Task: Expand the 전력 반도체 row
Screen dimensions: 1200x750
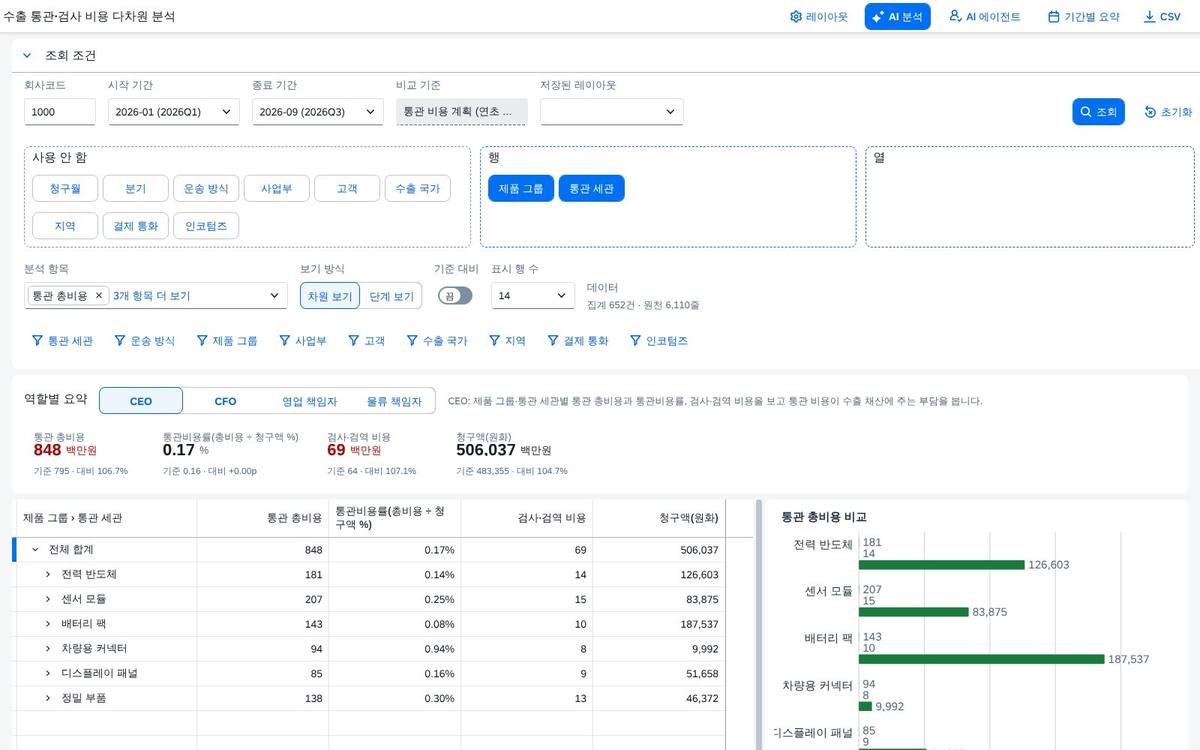Action: [48, 575]
